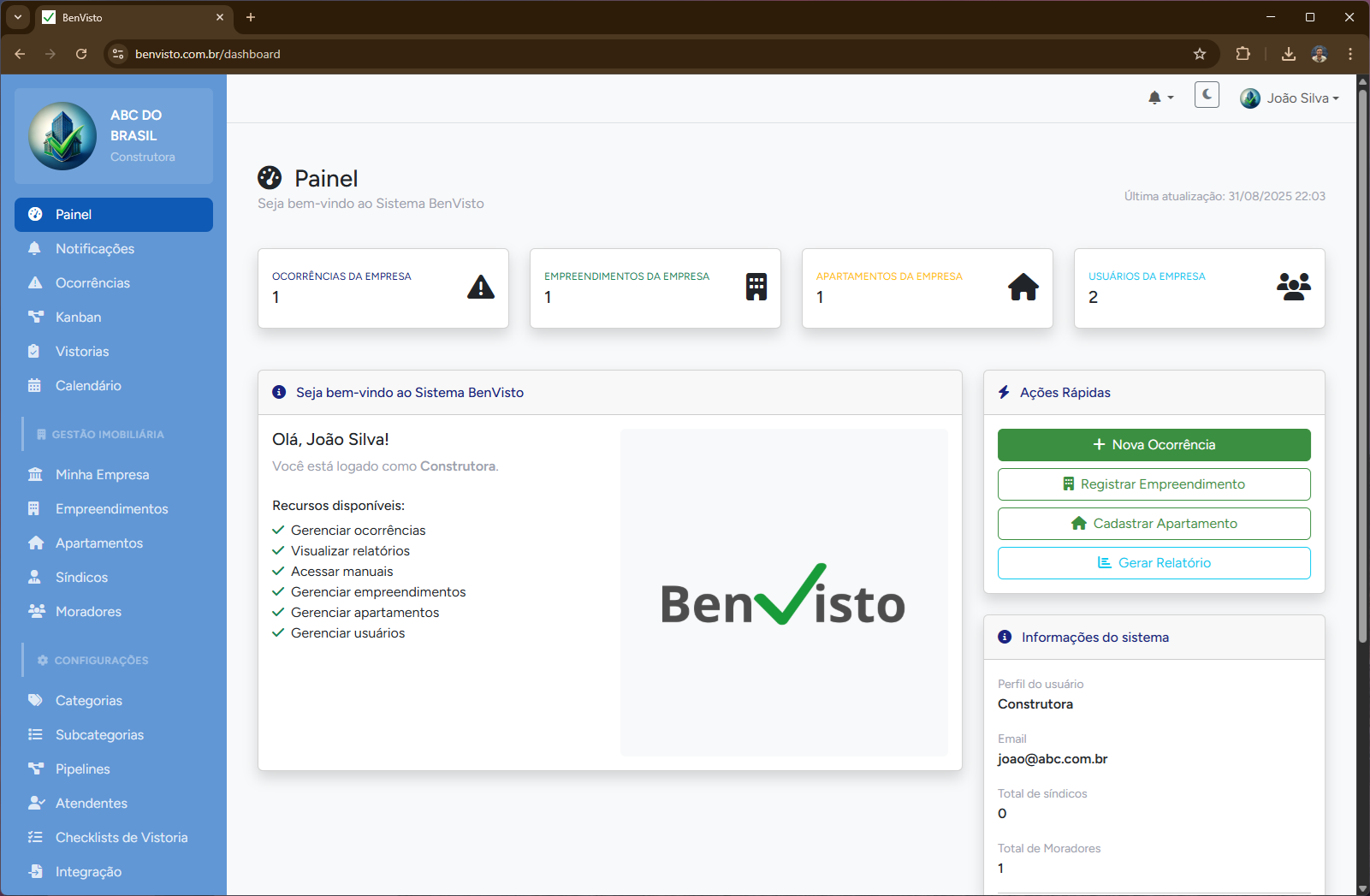Click the bookmark star in the address bar
1370x896 pixels.
tap(1200, 53)
